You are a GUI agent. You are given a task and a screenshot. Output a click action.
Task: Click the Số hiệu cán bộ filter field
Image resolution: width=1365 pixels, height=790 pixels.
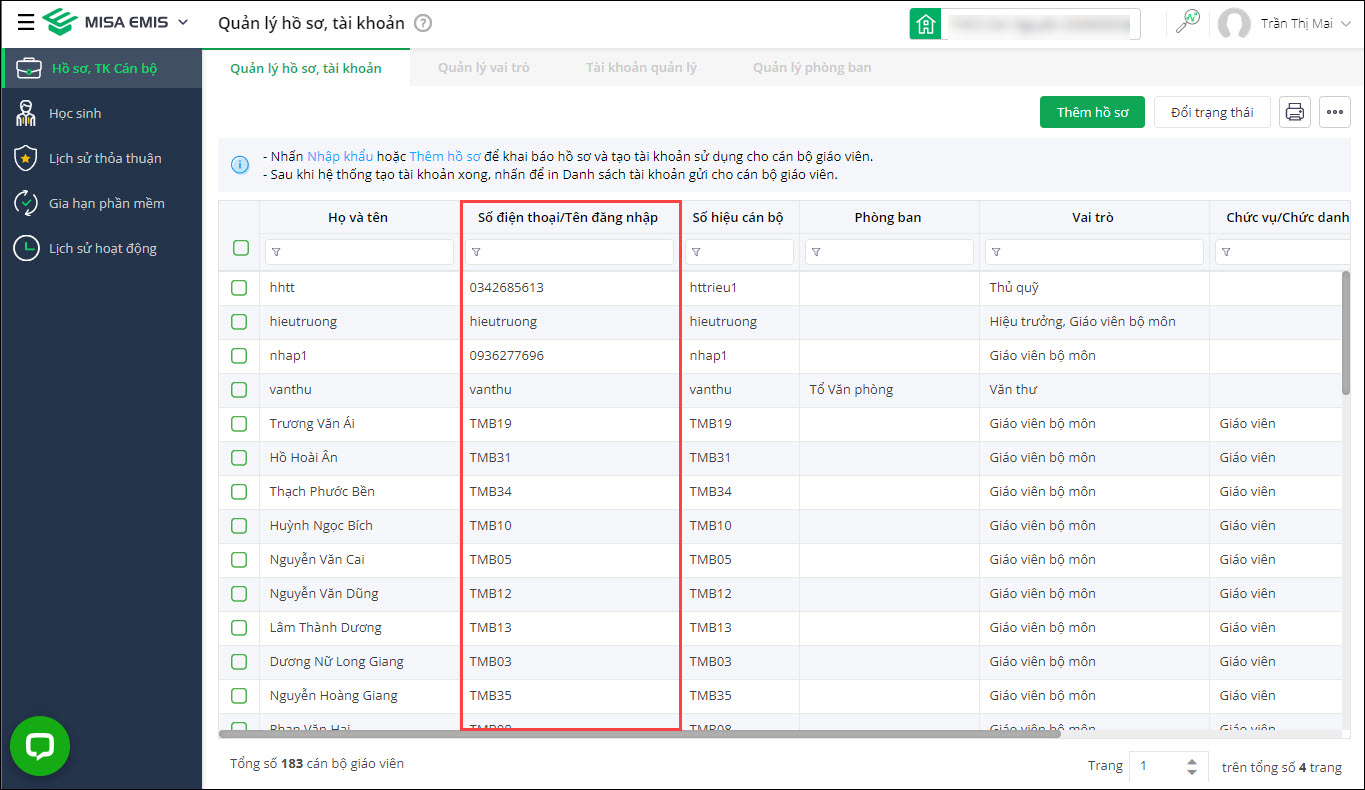click(739, 252)
